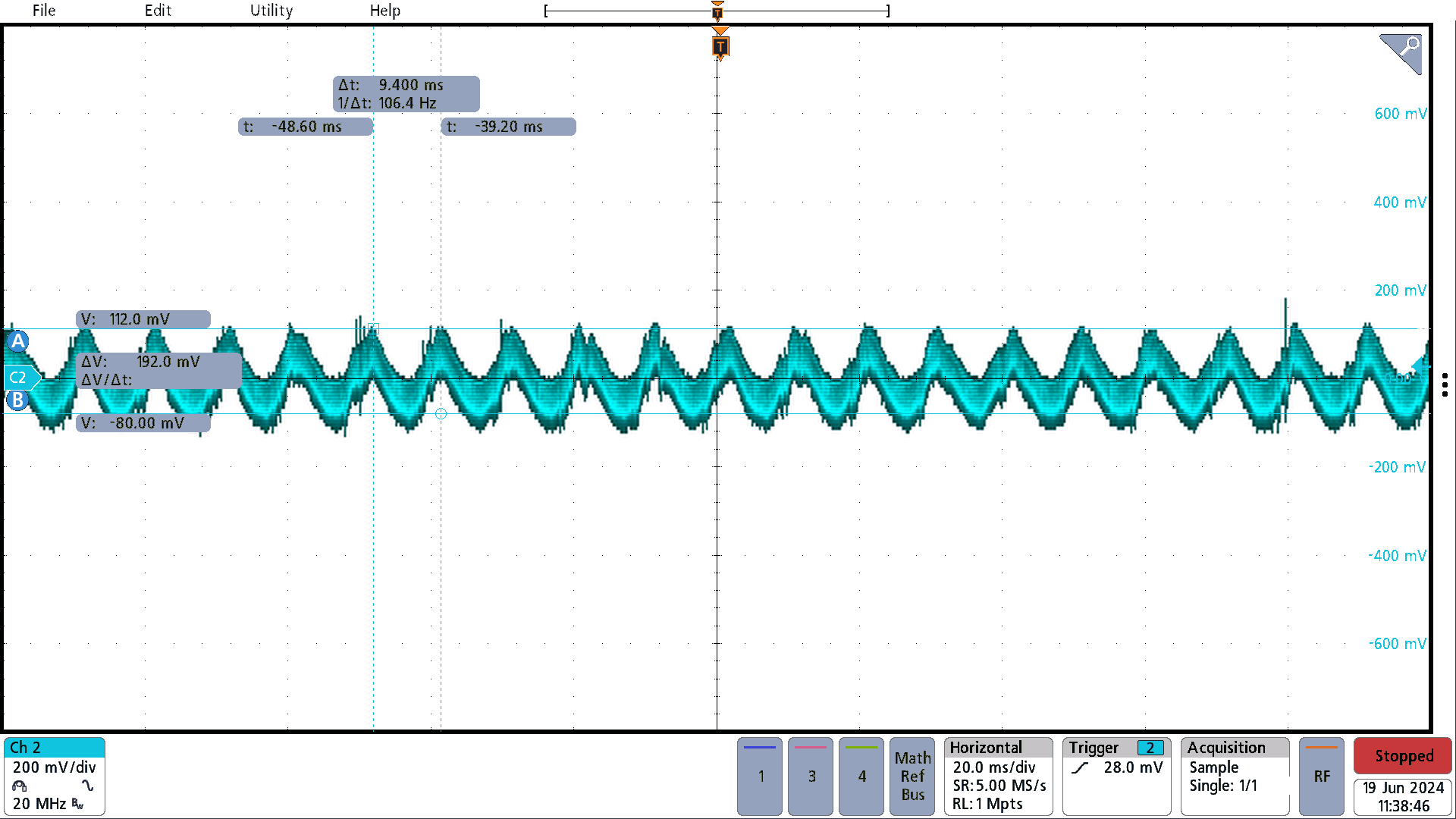Click the Stopped run/stop button

[x=1403, y=756]
